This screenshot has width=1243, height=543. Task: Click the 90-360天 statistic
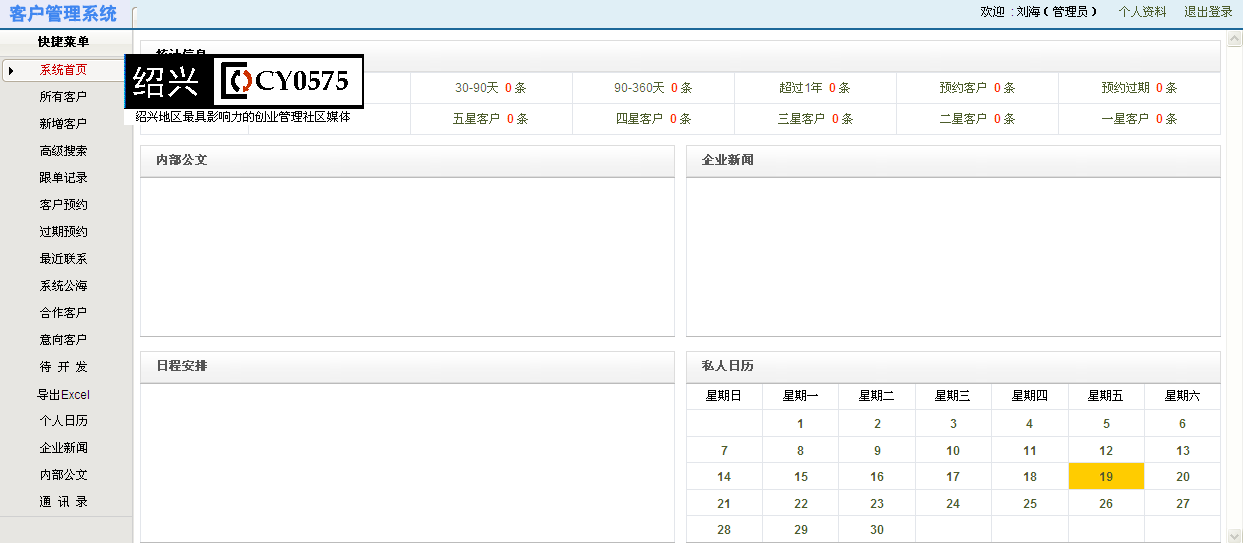tap(653, 88)
